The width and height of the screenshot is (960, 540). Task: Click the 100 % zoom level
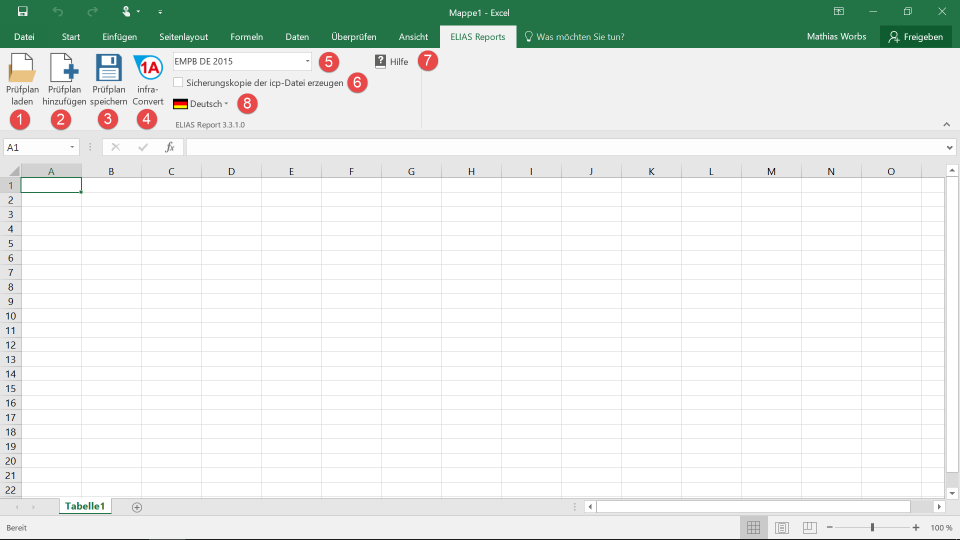pyautogui.click(x=941, y=528)
